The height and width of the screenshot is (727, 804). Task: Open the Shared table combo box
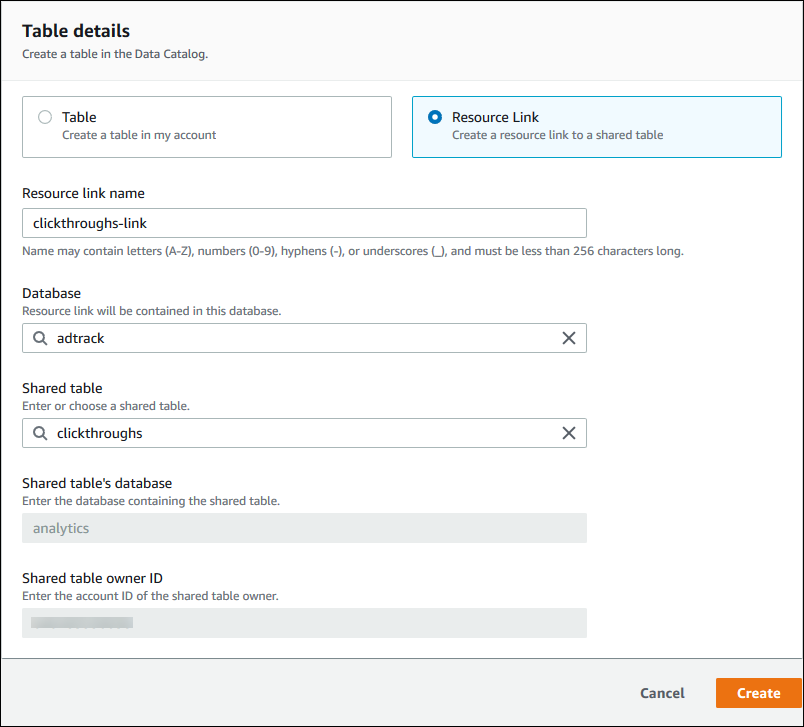[300, 433]
